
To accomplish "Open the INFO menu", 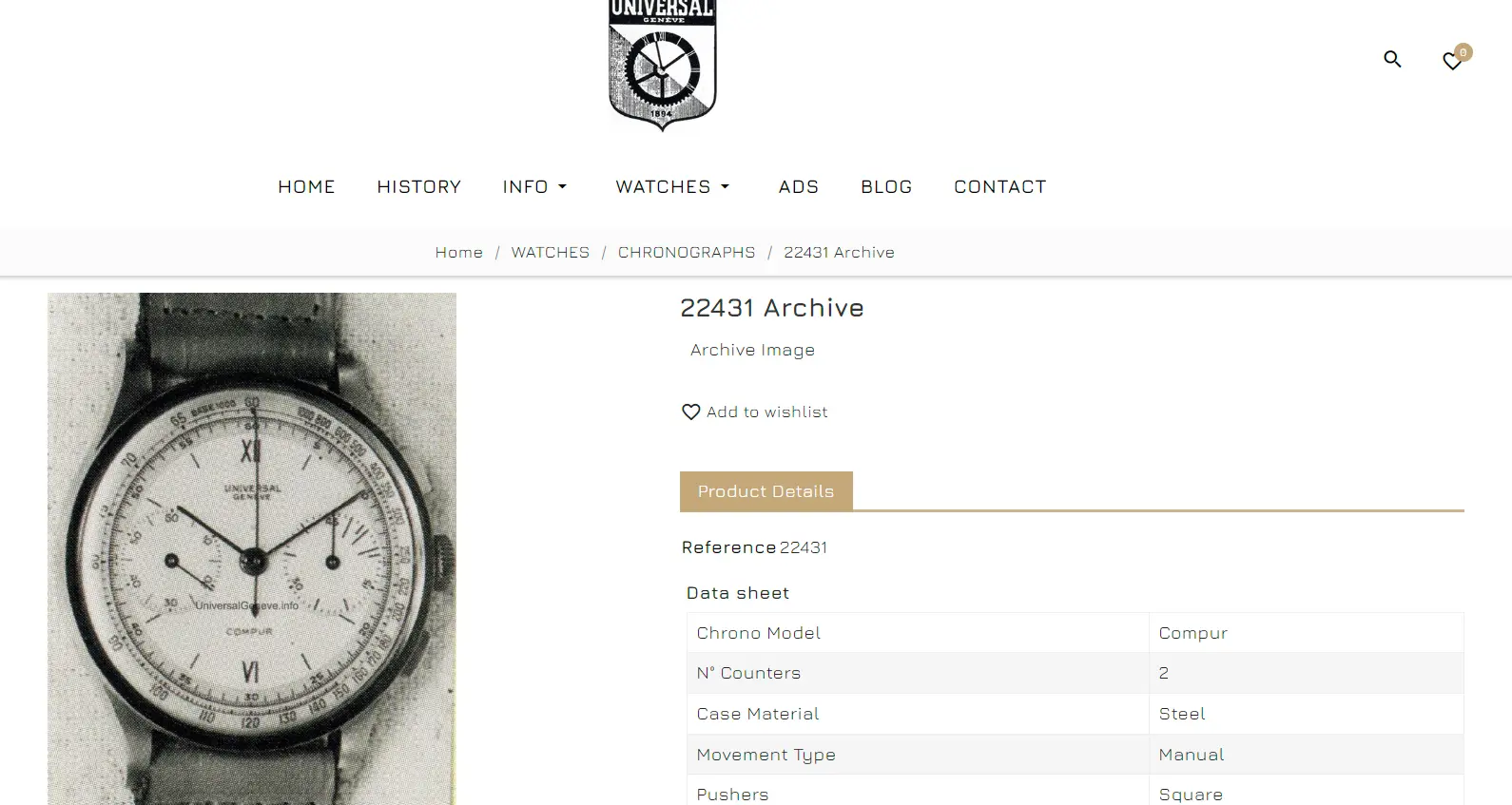I will click(525, 187).
